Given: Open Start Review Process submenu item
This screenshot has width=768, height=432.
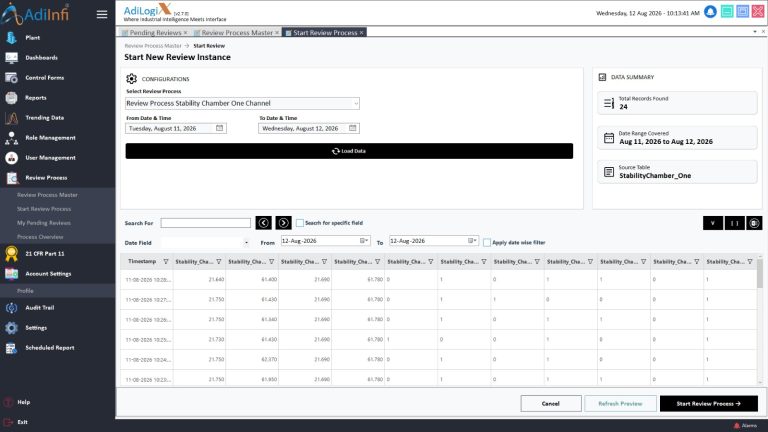Looking at the screenshot, I should [44, 209].
